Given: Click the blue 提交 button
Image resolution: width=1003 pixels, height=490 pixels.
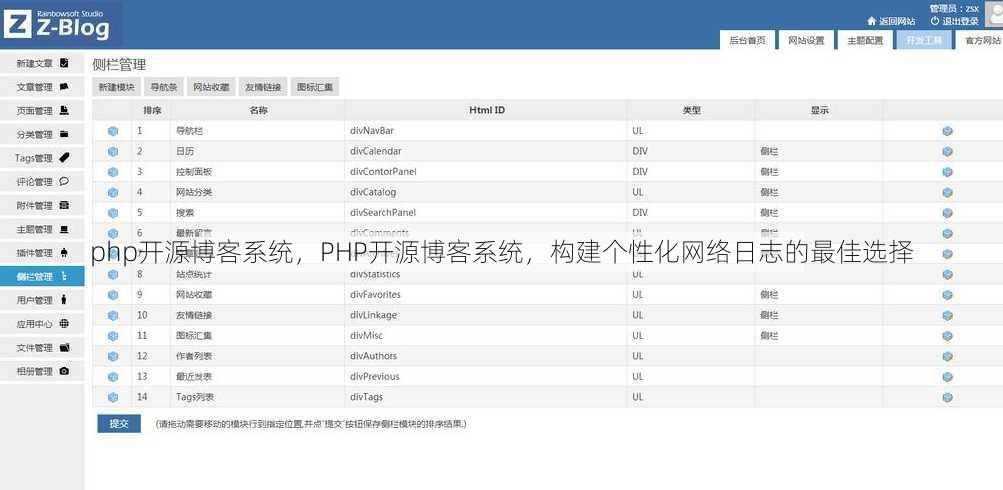Looking at the screenshot, I should [x=119, y=423].
